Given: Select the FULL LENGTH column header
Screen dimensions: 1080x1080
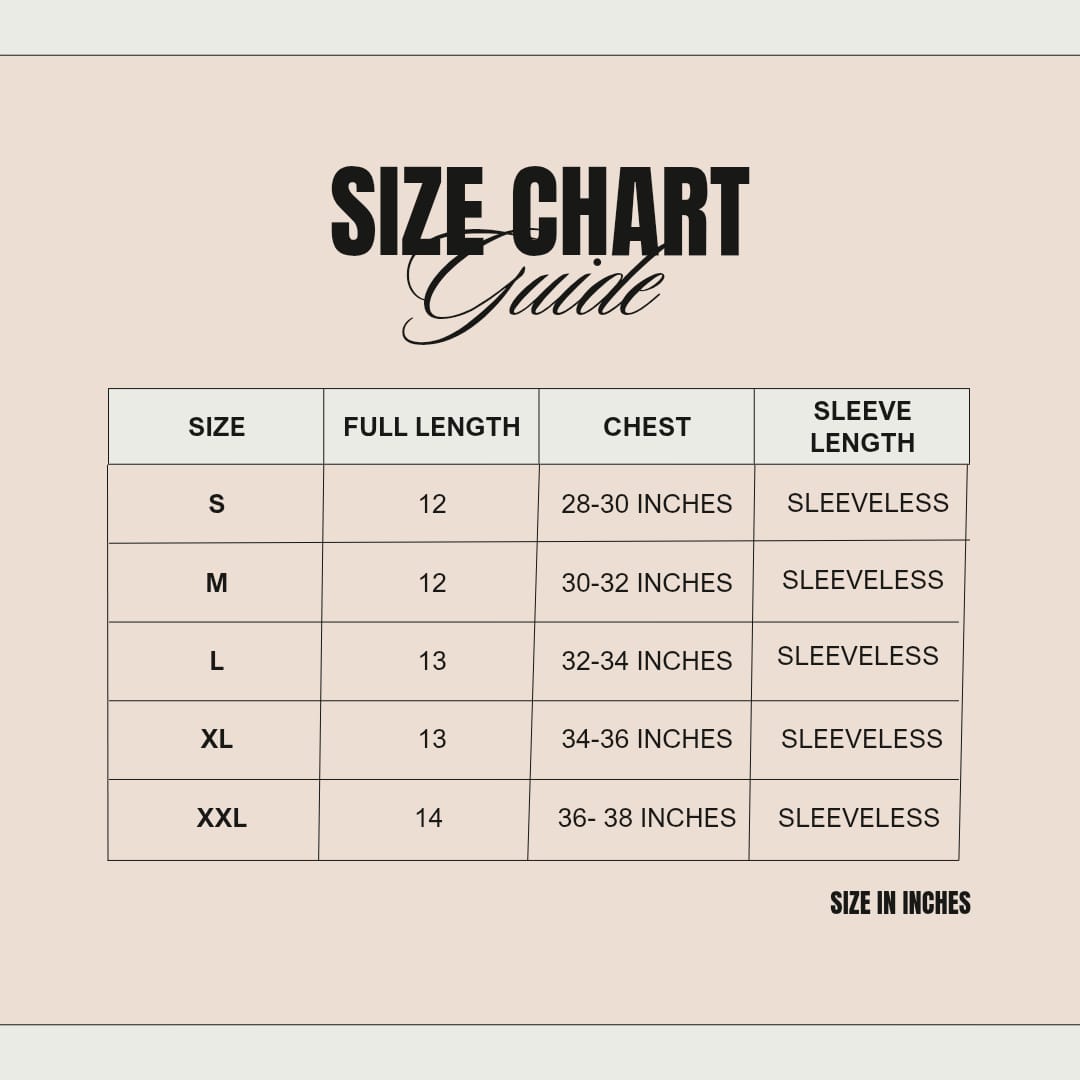Looking at the screenshot, I should 431,427.
